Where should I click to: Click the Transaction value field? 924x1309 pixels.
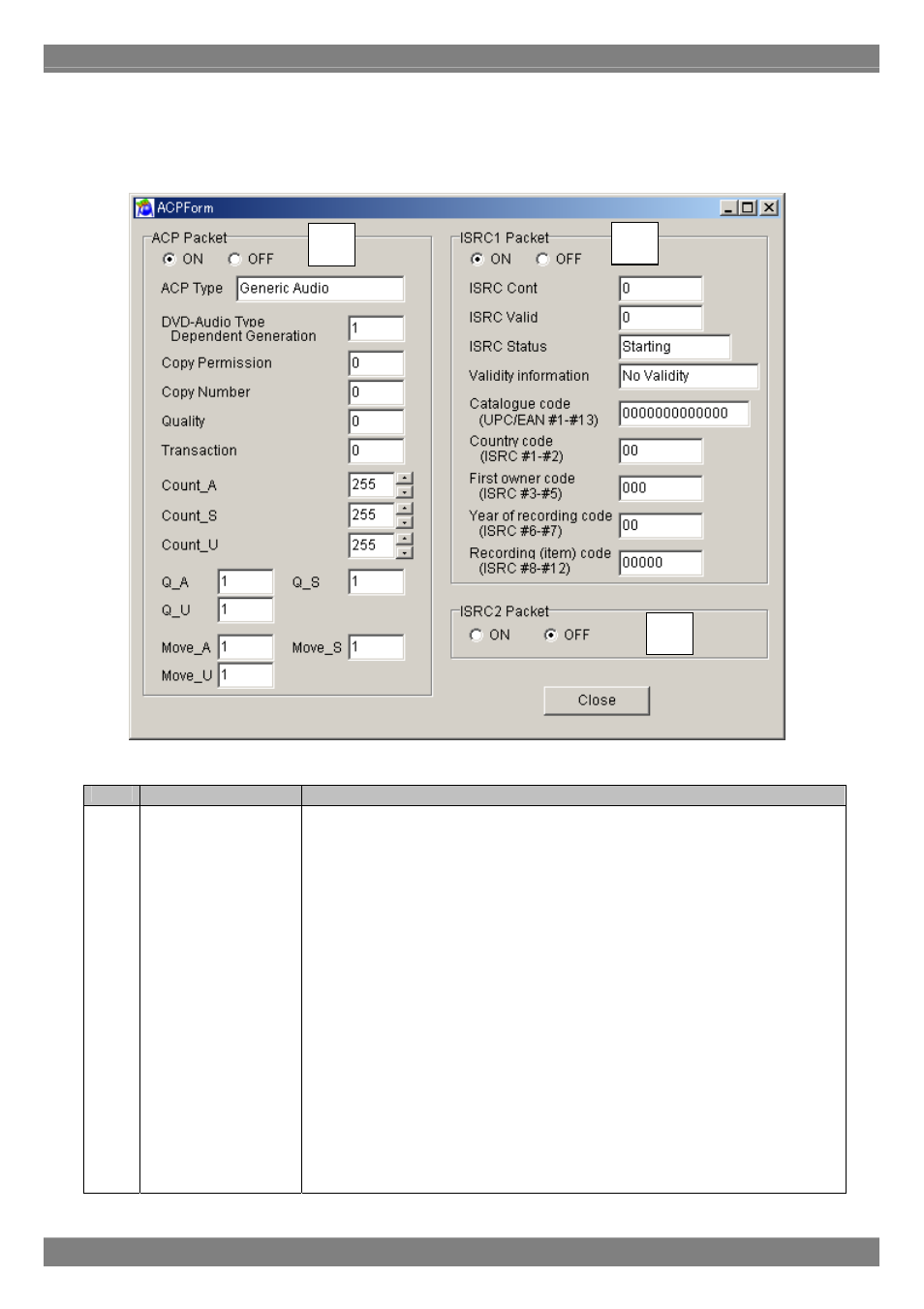coord(377,451)
